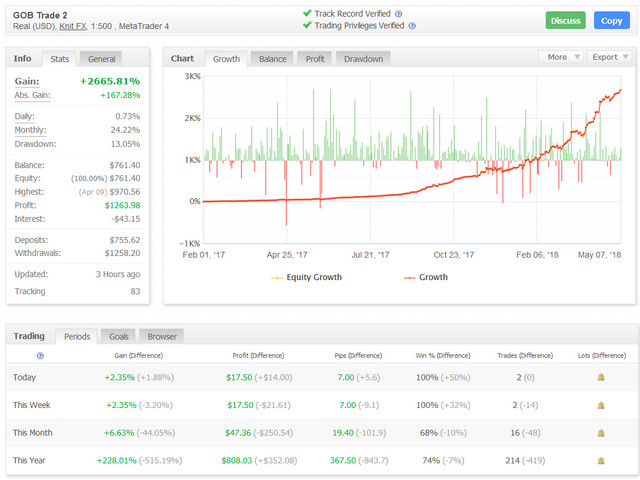Open the More dropdown in chart panel

point(561,57)
